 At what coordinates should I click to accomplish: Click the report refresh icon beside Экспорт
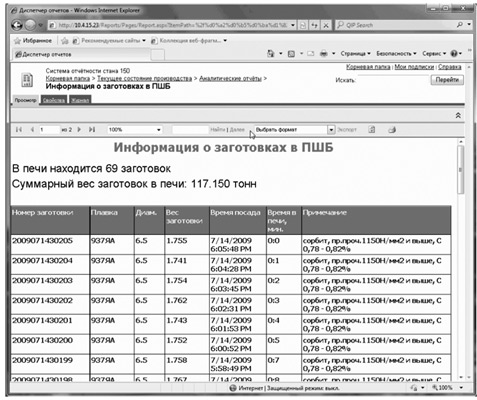372,130
